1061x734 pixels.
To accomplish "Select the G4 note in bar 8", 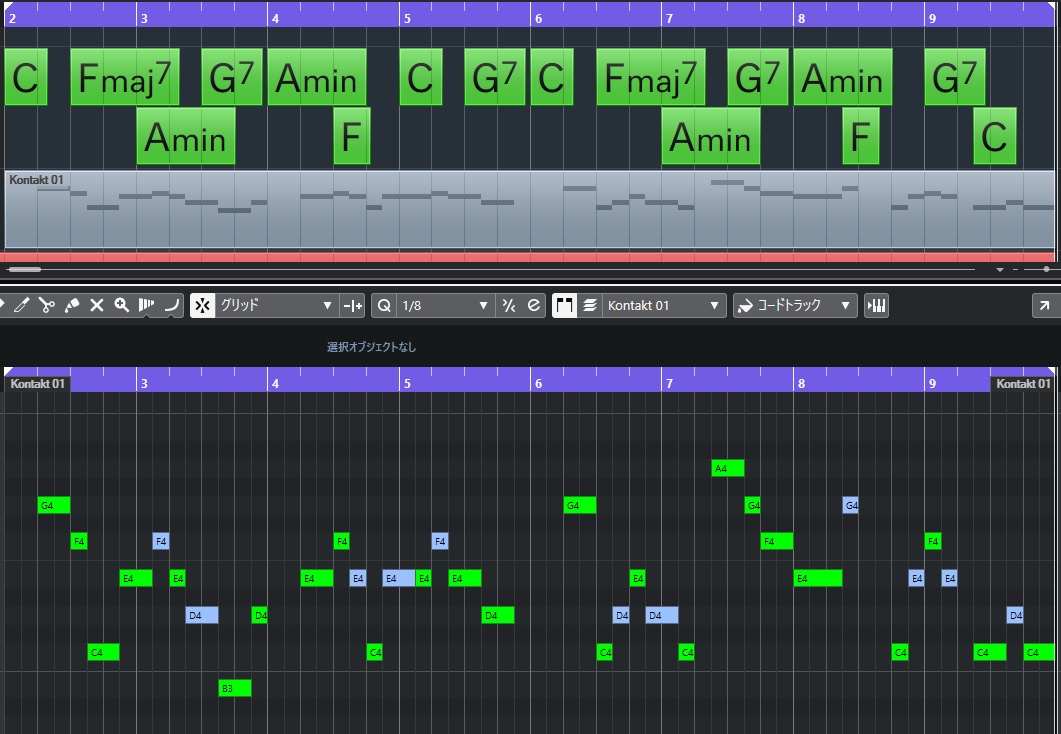I will (851, 505).
